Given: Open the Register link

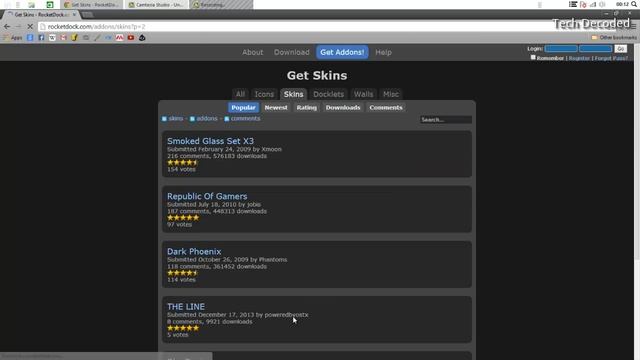Looking at the screenshot, I should 579,58.
